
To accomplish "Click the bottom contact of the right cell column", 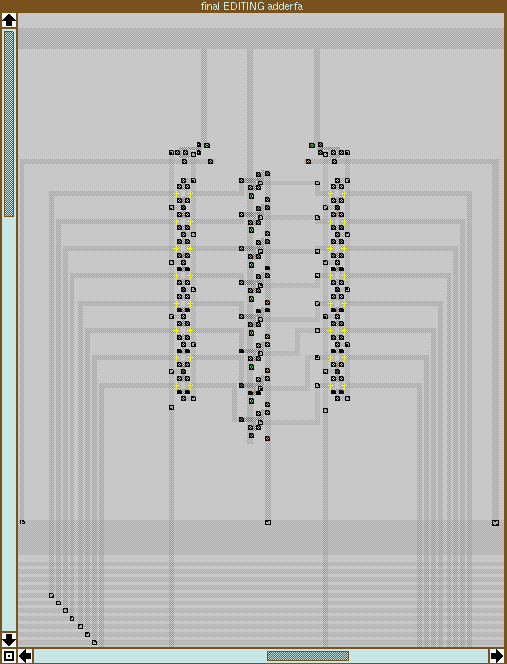I will 325,410.
